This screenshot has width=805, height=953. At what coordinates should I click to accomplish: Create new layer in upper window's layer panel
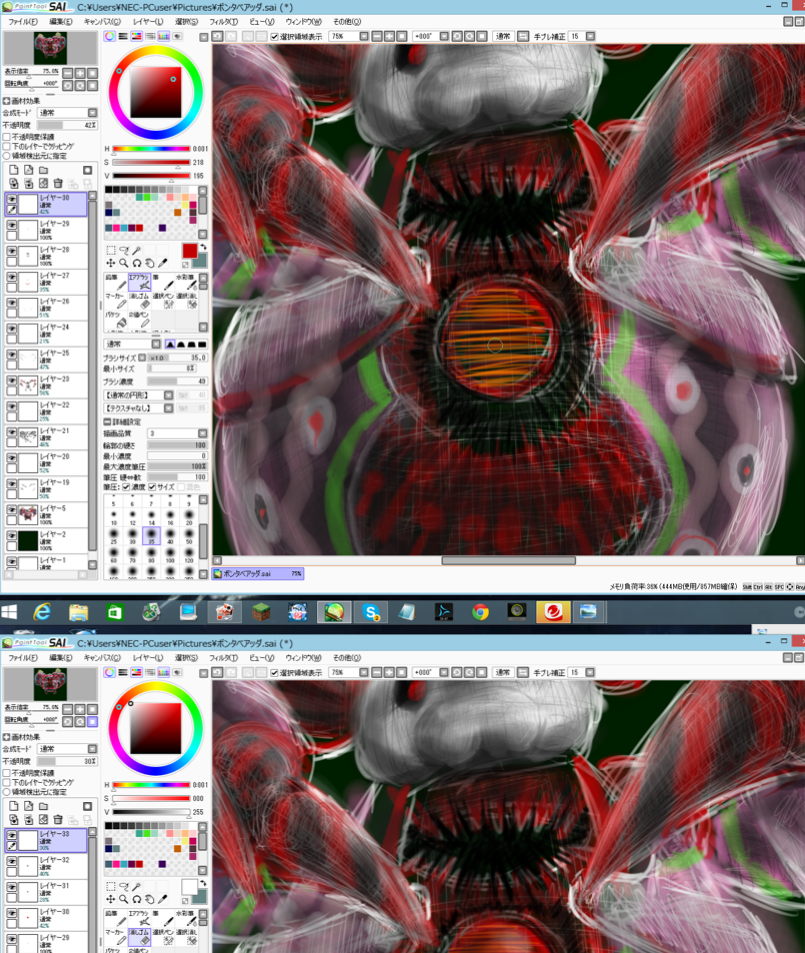click(x=14, y=170)
